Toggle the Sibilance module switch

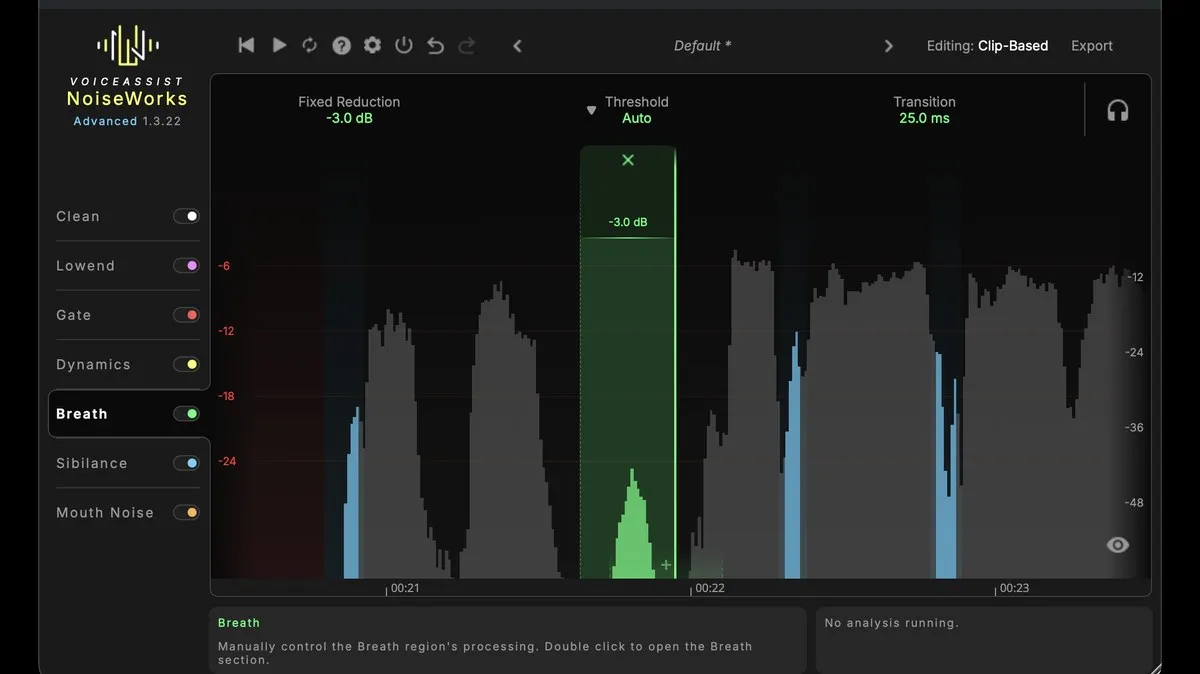tap(186, 463)
